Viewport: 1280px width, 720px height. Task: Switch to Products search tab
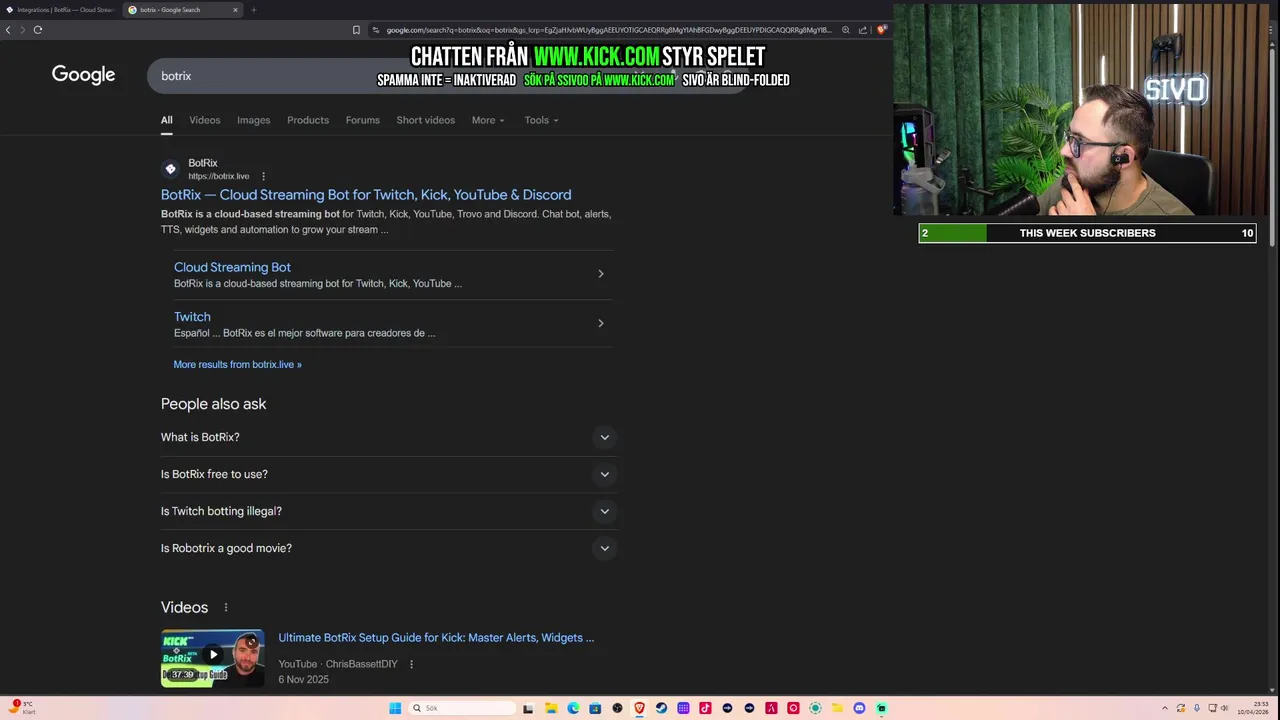coord(308,120)
